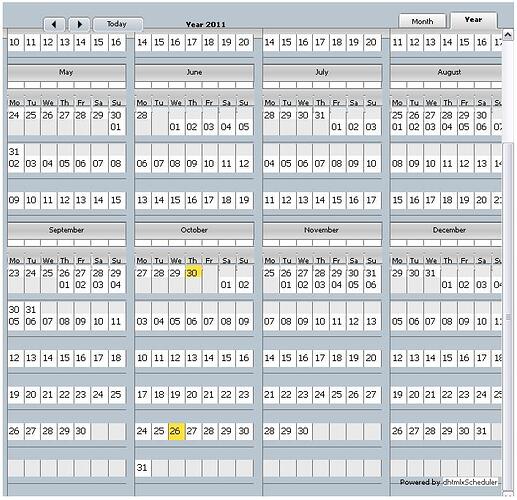The image size is (517, 500).
Task: Click the September month header
Action: 67,230
